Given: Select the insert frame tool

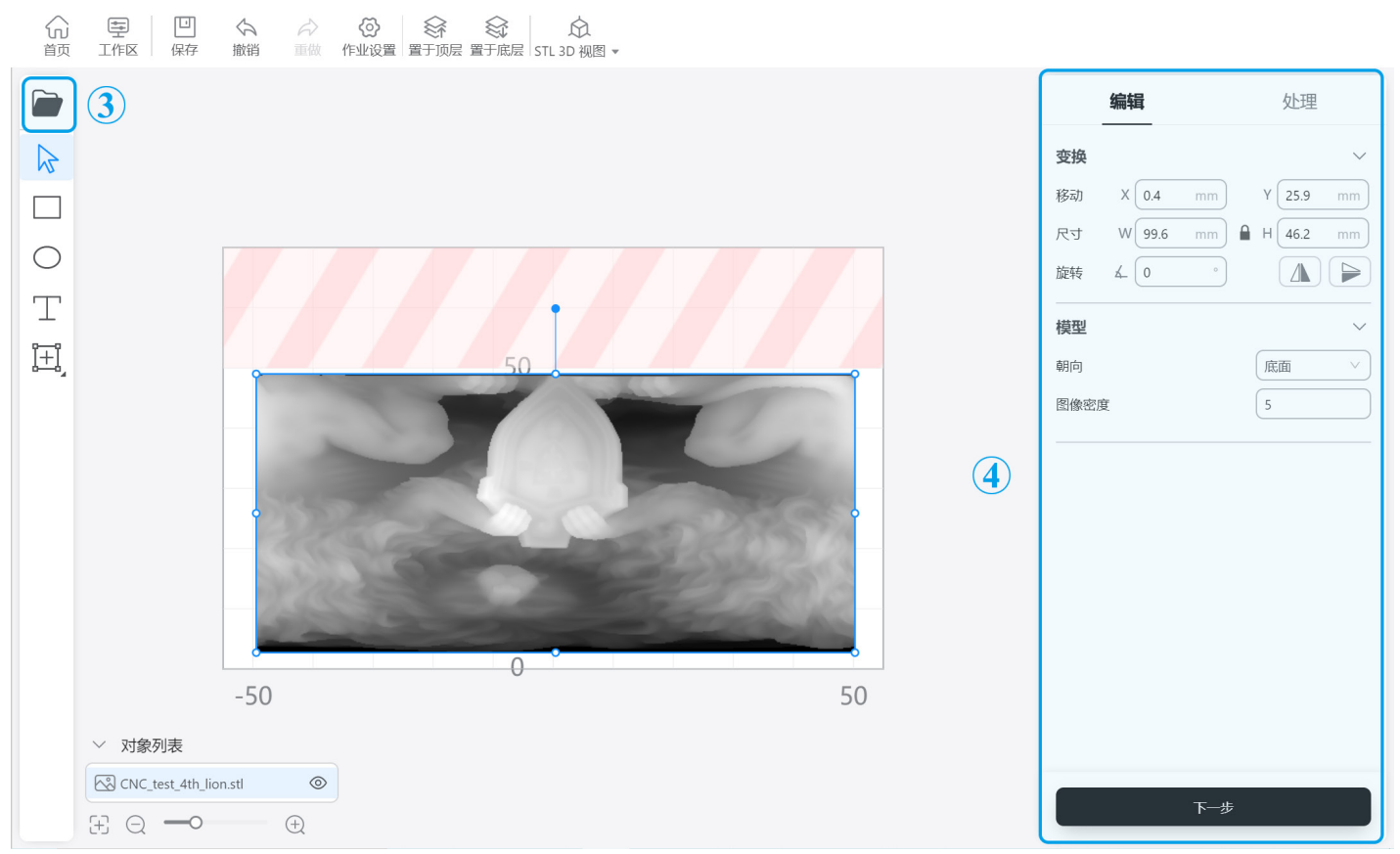Looking at the screenshot, I should pyautogui.click(x=48, y=358).
